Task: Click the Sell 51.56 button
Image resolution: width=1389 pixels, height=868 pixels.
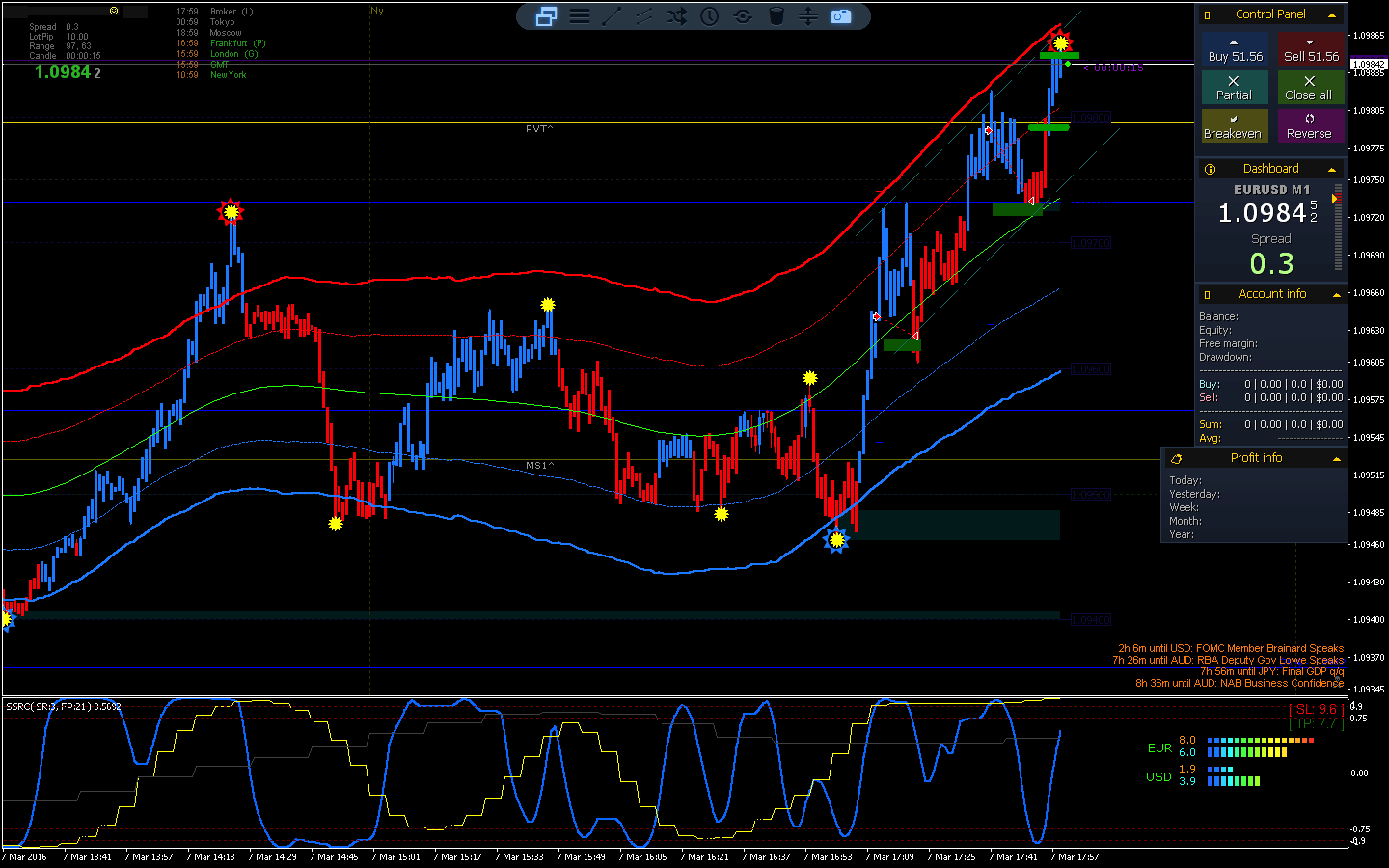Action: 1311,49
